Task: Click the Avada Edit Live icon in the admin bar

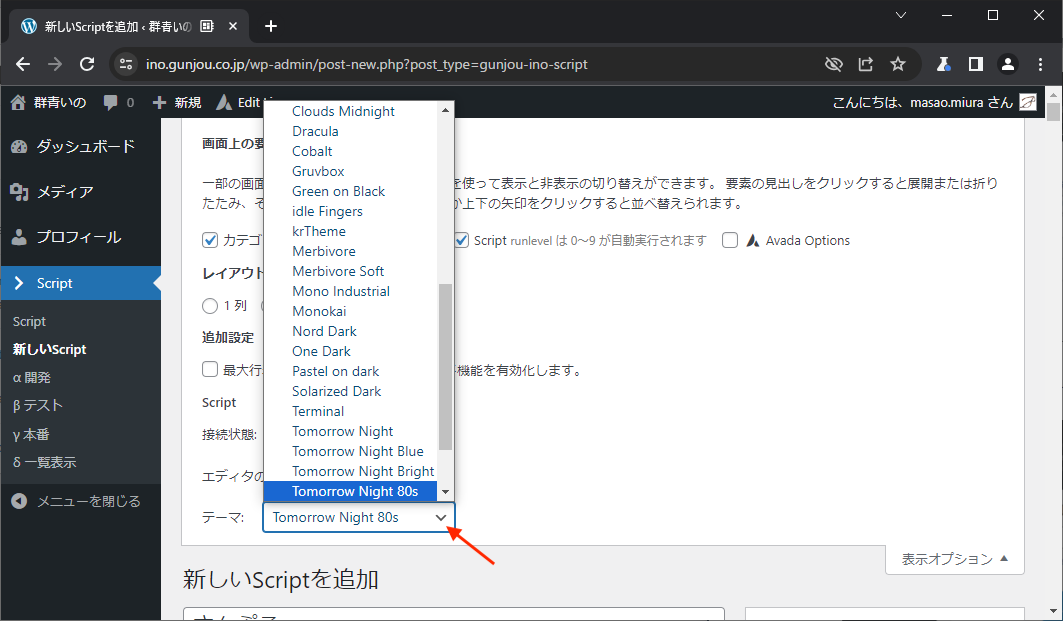Action: coord(223,102)
